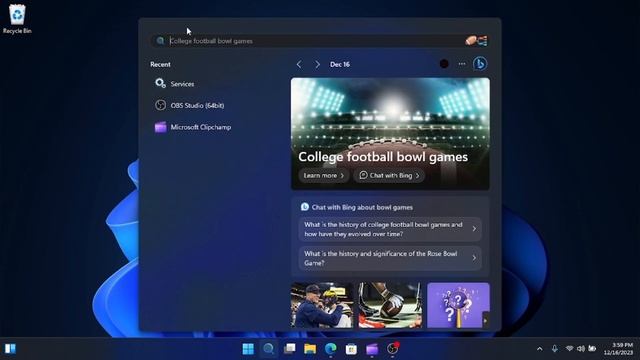640x360 pixels.
Task: Click the College football bowl games headline
Action: (383, 157)
